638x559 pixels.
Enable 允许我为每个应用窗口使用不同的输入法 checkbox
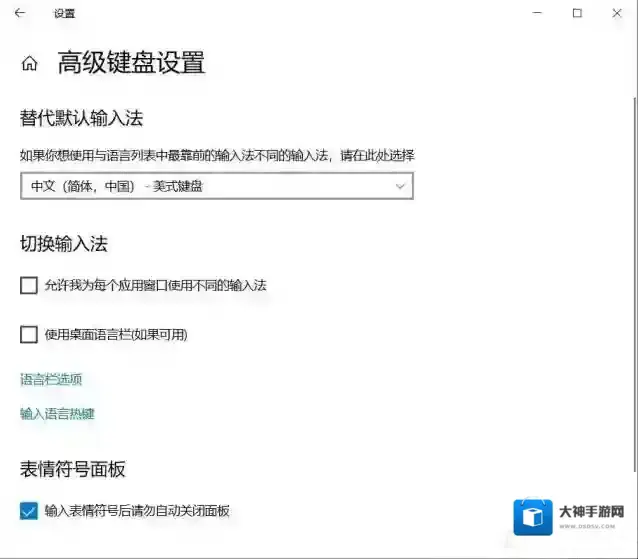pyautogui.click(x=29, y=285)
